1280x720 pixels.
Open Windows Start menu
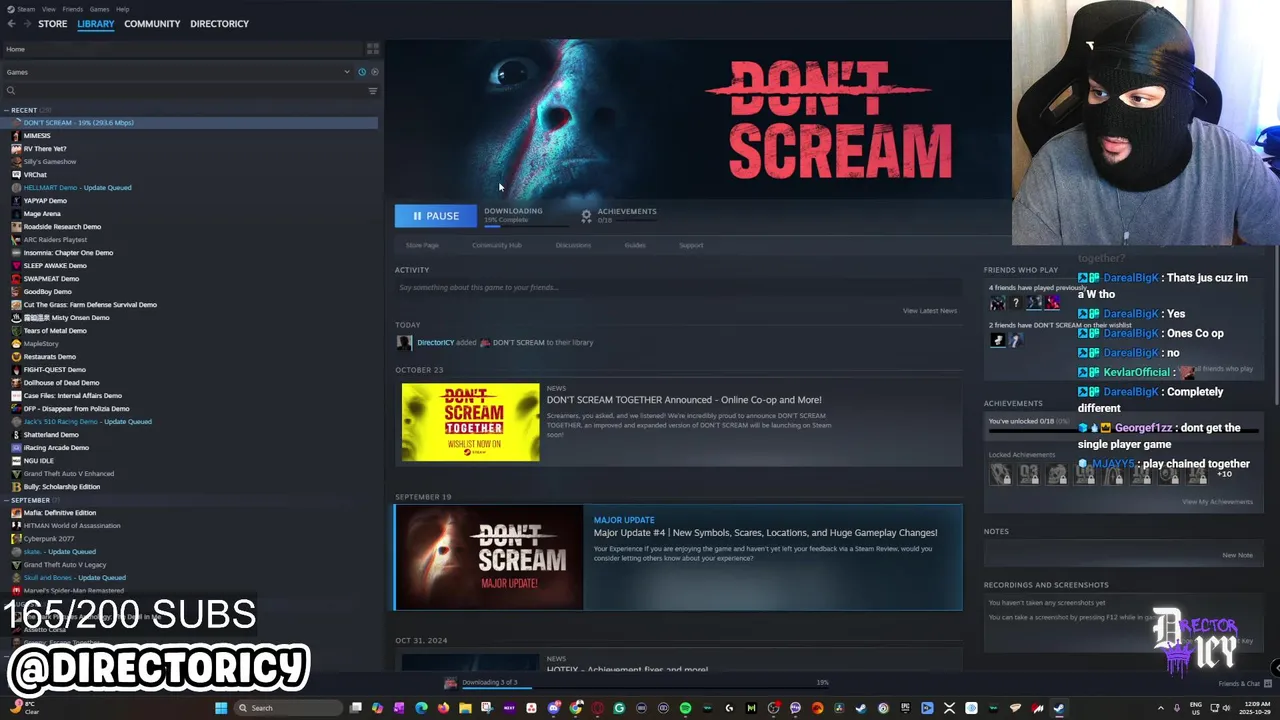[x=221, y=708]
